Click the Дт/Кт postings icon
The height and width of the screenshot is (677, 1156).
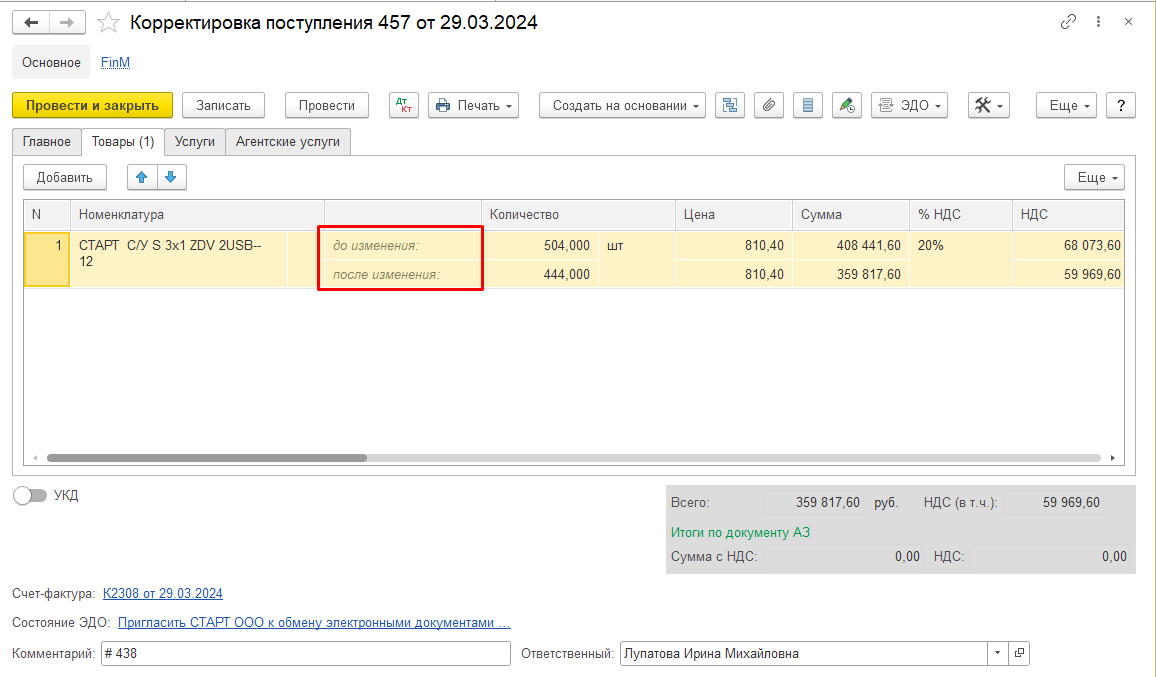[404, 105]
